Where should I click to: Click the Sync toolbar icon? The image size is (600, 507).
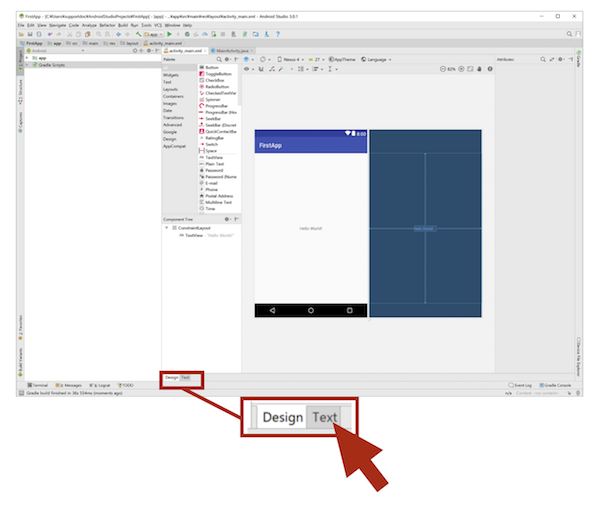[39, 34]
